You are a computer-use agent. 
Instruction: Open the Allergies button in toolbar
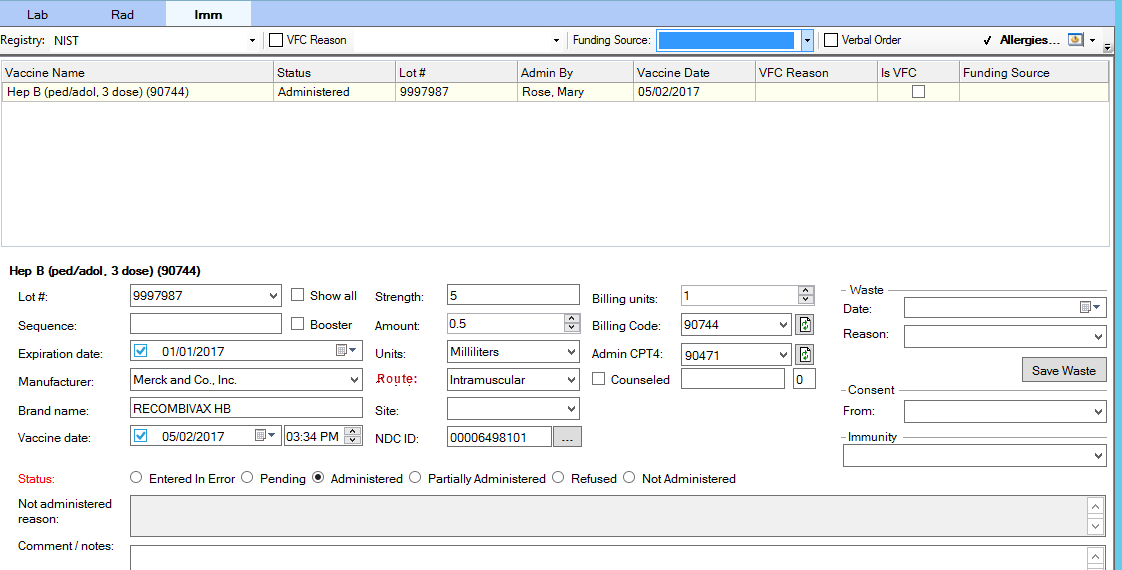[1029, 40]
